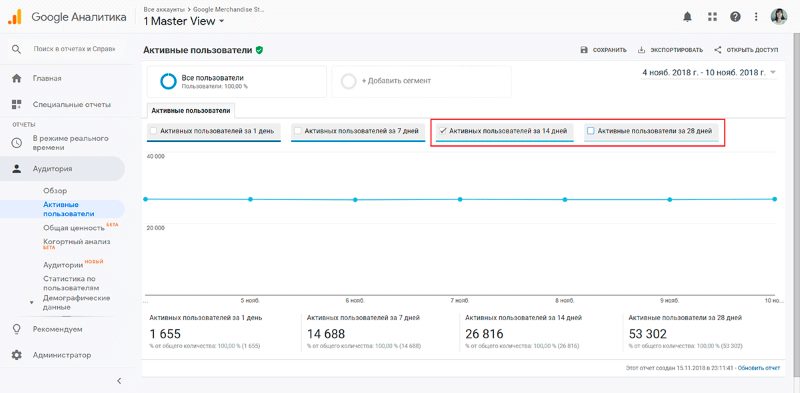Viewport: 800px width, 393px height.
Task: Open the help question mark icon
Action: pos(735,17)
